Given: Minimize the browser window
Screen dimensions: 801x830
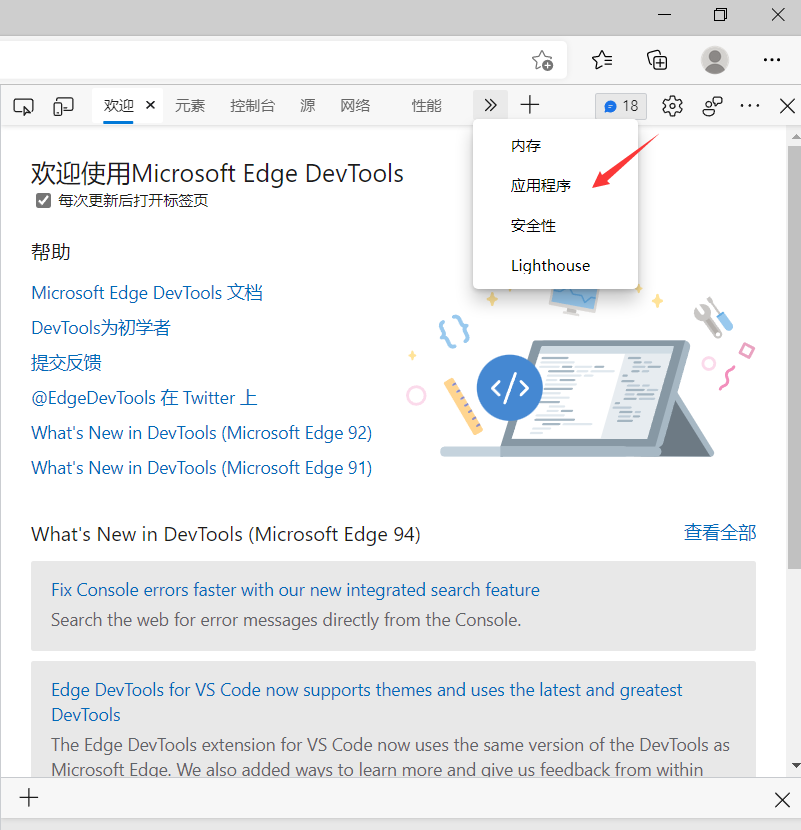Looking at the screenshot, I should tap(664, 15).
